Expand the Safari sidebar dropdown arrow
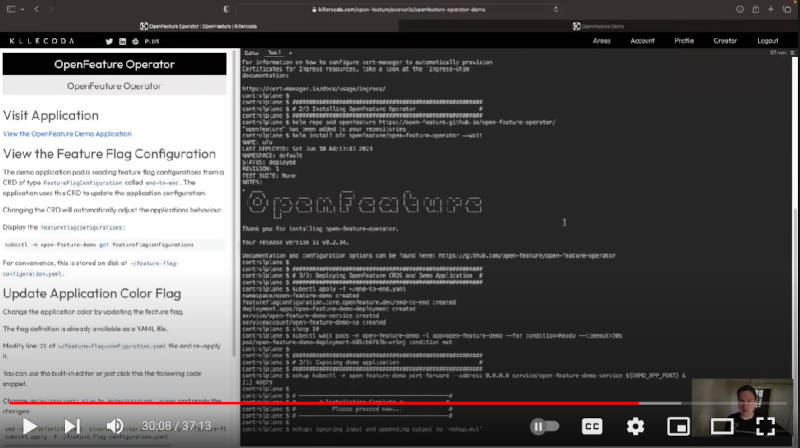 [22, 9]
